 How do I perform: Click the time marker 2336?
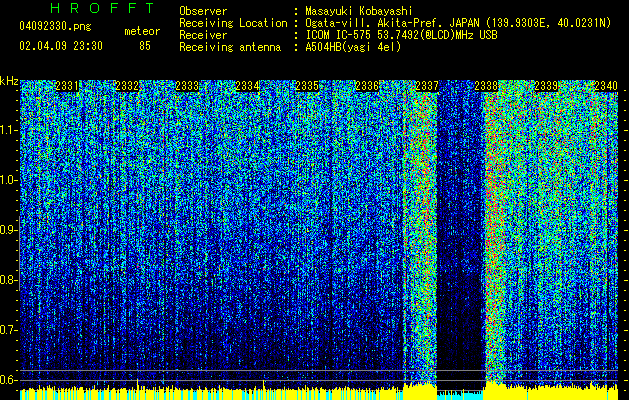(367, 86)
